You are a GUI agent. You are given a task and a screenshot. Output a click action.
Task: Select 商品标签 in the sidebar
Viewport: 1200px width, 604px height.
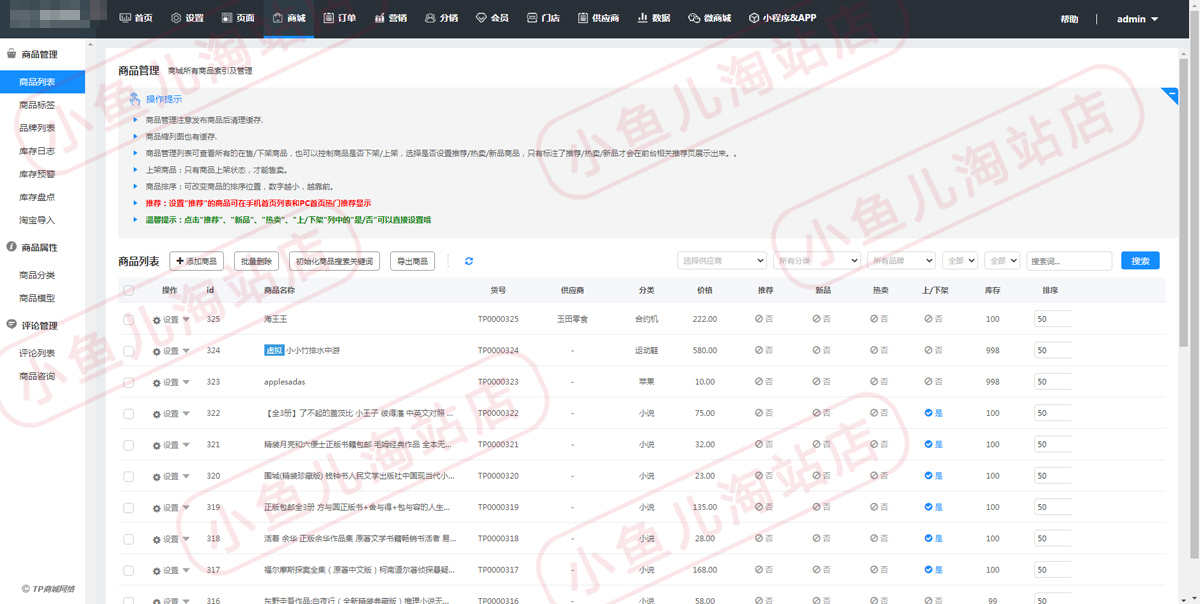click(37, 105)
